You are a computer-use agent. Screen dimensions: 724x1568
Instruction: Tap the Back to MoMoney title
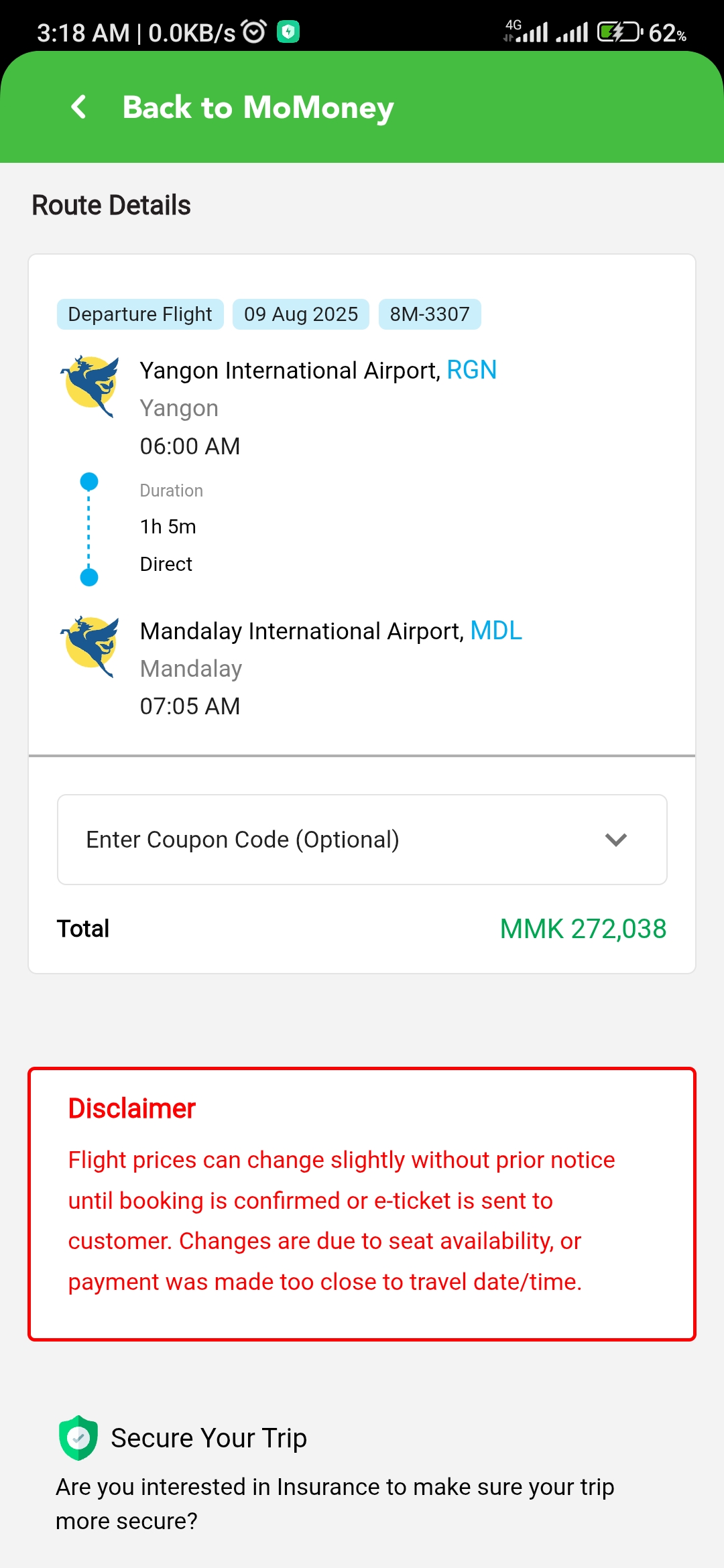tap(258, 107)
